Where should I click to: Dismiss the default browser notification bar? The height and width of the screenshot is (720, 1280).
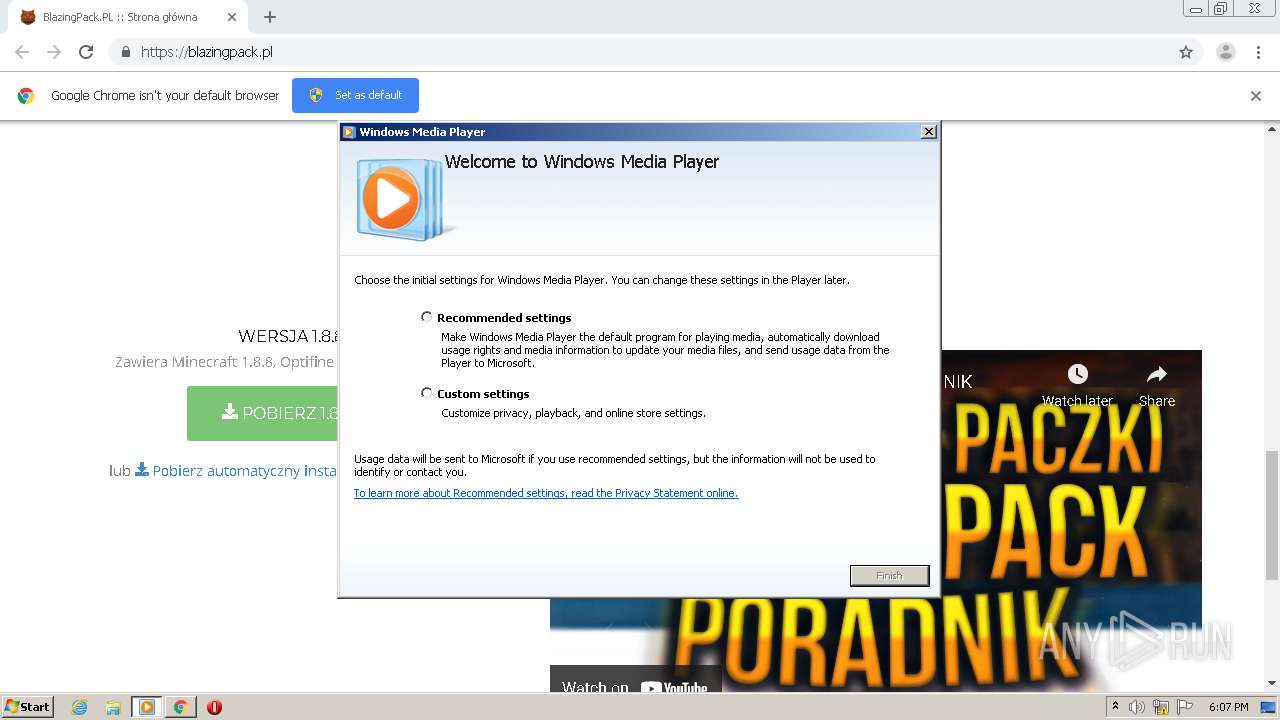click(x=1256, y=96)
